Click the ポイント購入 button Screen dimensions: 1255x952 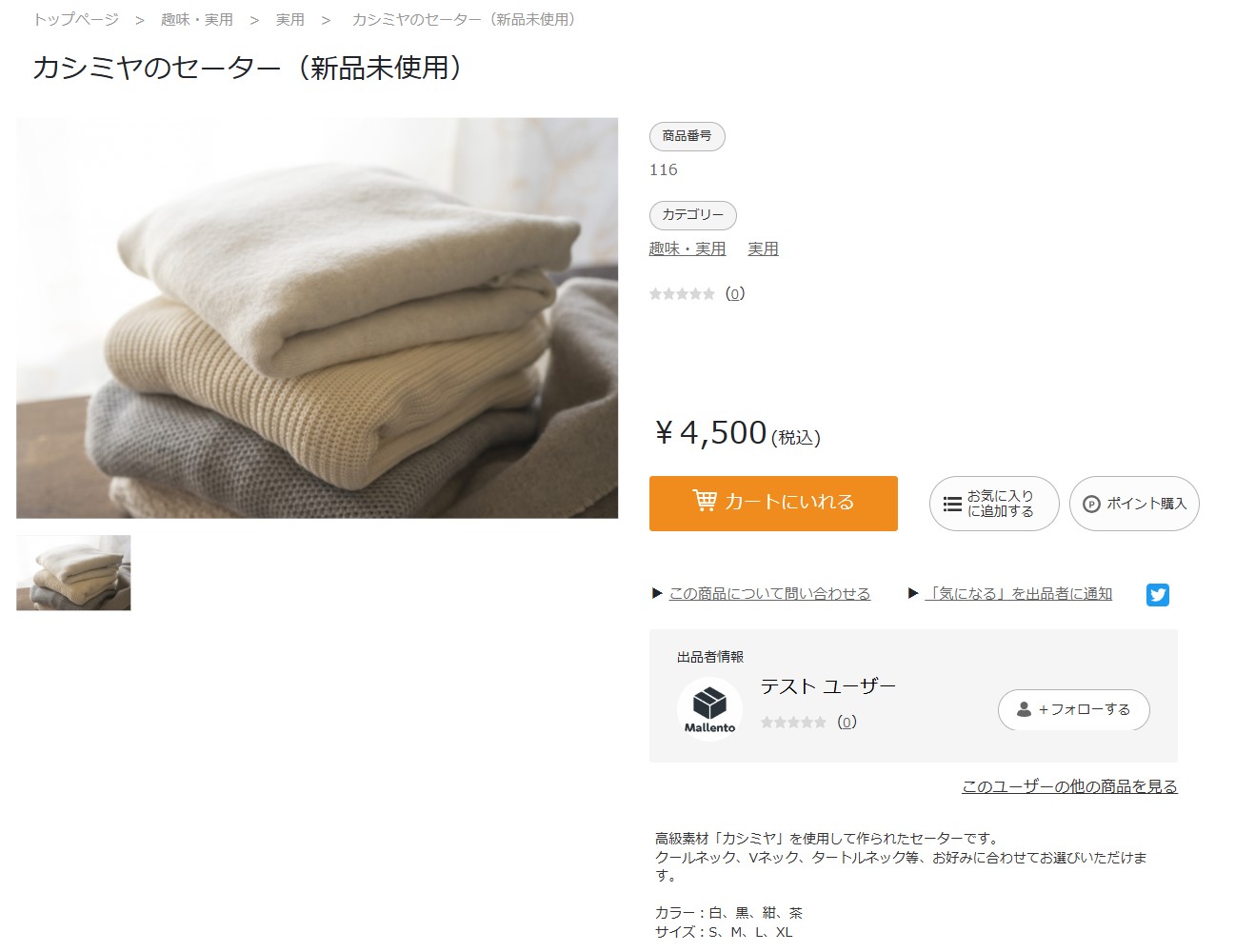[1133, 504]
